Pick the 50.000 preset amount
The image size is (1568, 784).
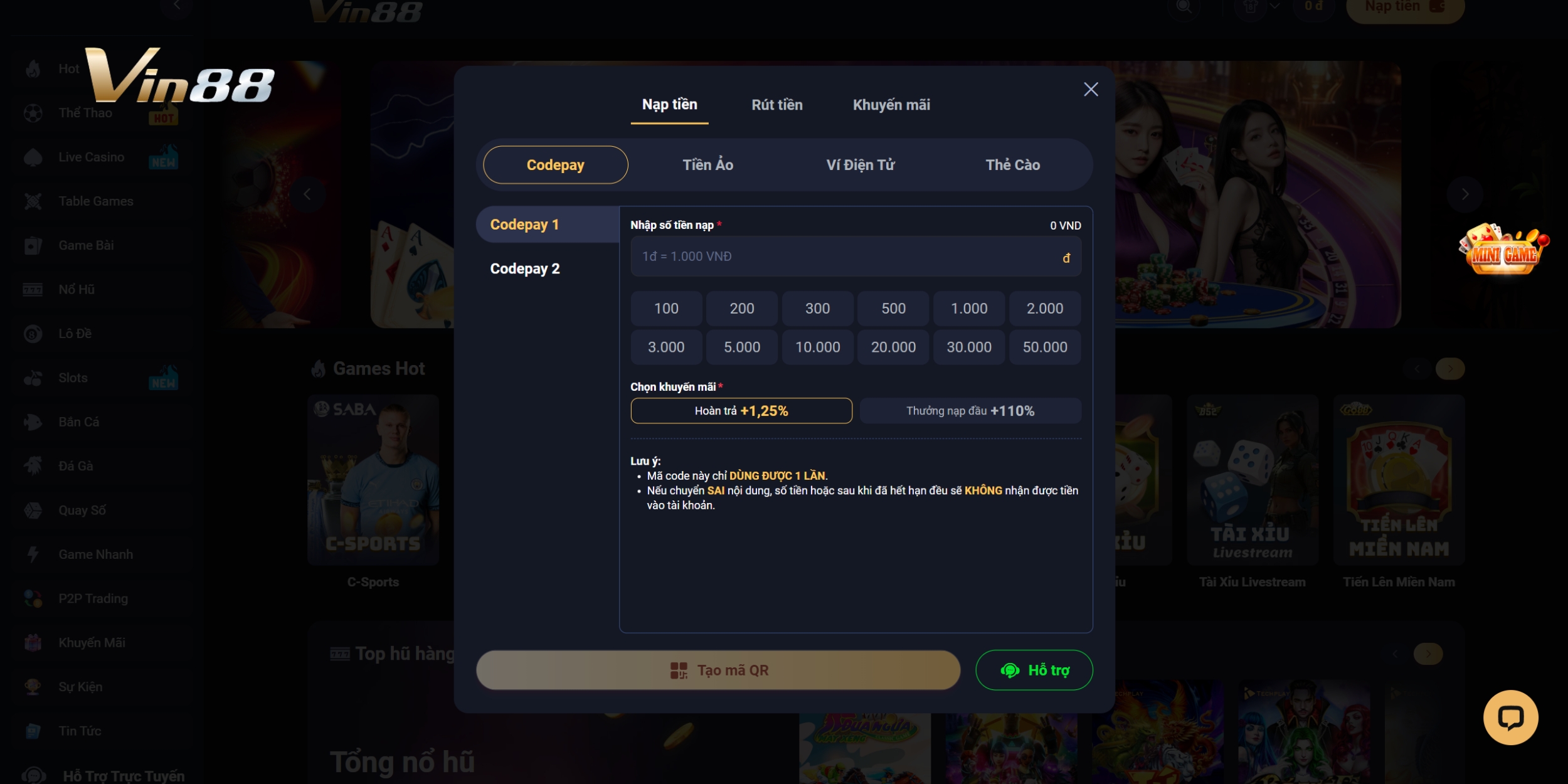point(1045,347)
